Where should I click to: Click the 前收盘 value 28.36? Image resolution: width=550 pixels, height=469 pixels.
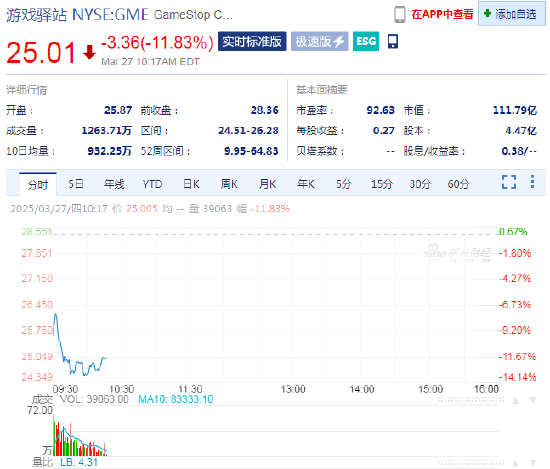(264, 110)
